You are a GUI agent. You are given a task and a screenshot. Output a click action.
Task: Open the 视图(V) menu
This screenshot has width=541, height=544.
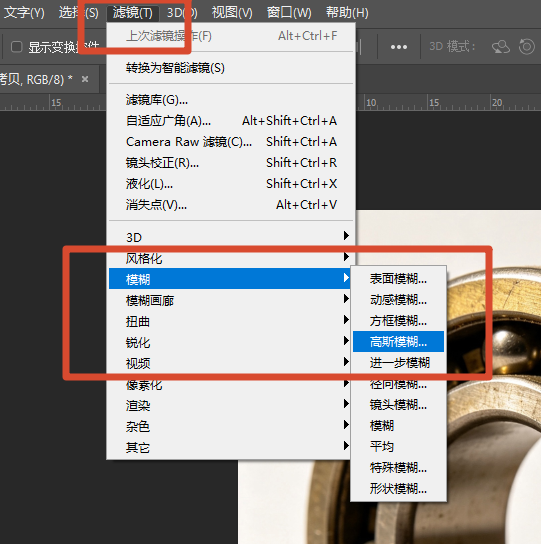click(x=232, y=13)
